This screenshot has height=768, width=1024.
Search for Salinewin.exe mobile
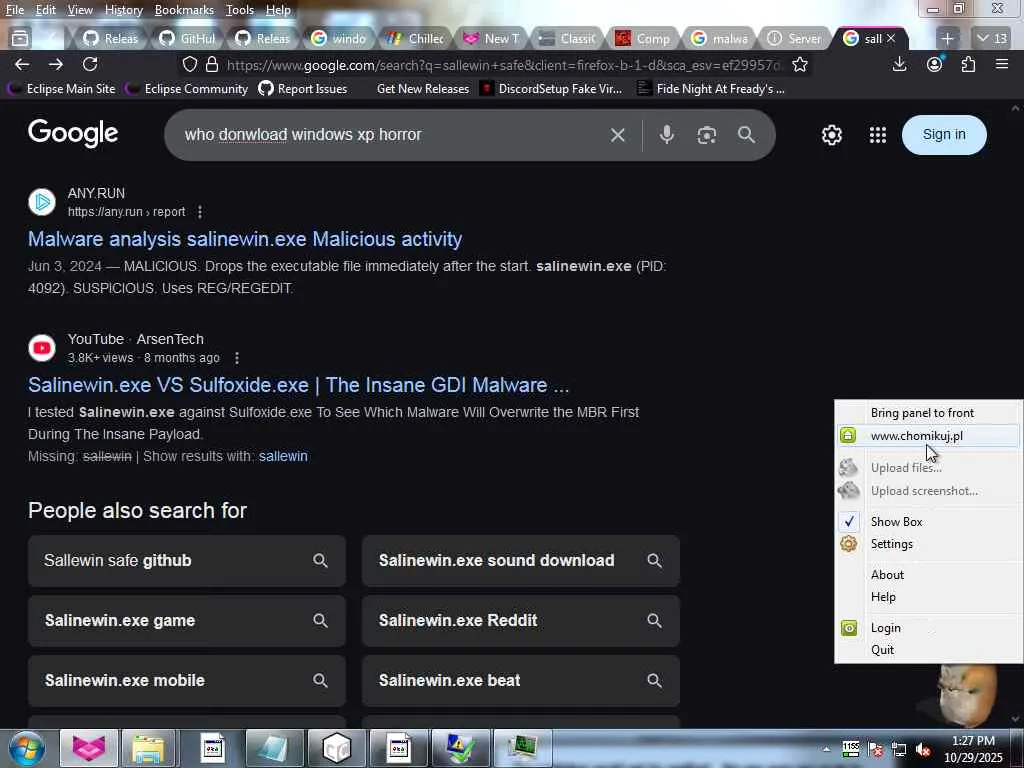coord(187,680)
